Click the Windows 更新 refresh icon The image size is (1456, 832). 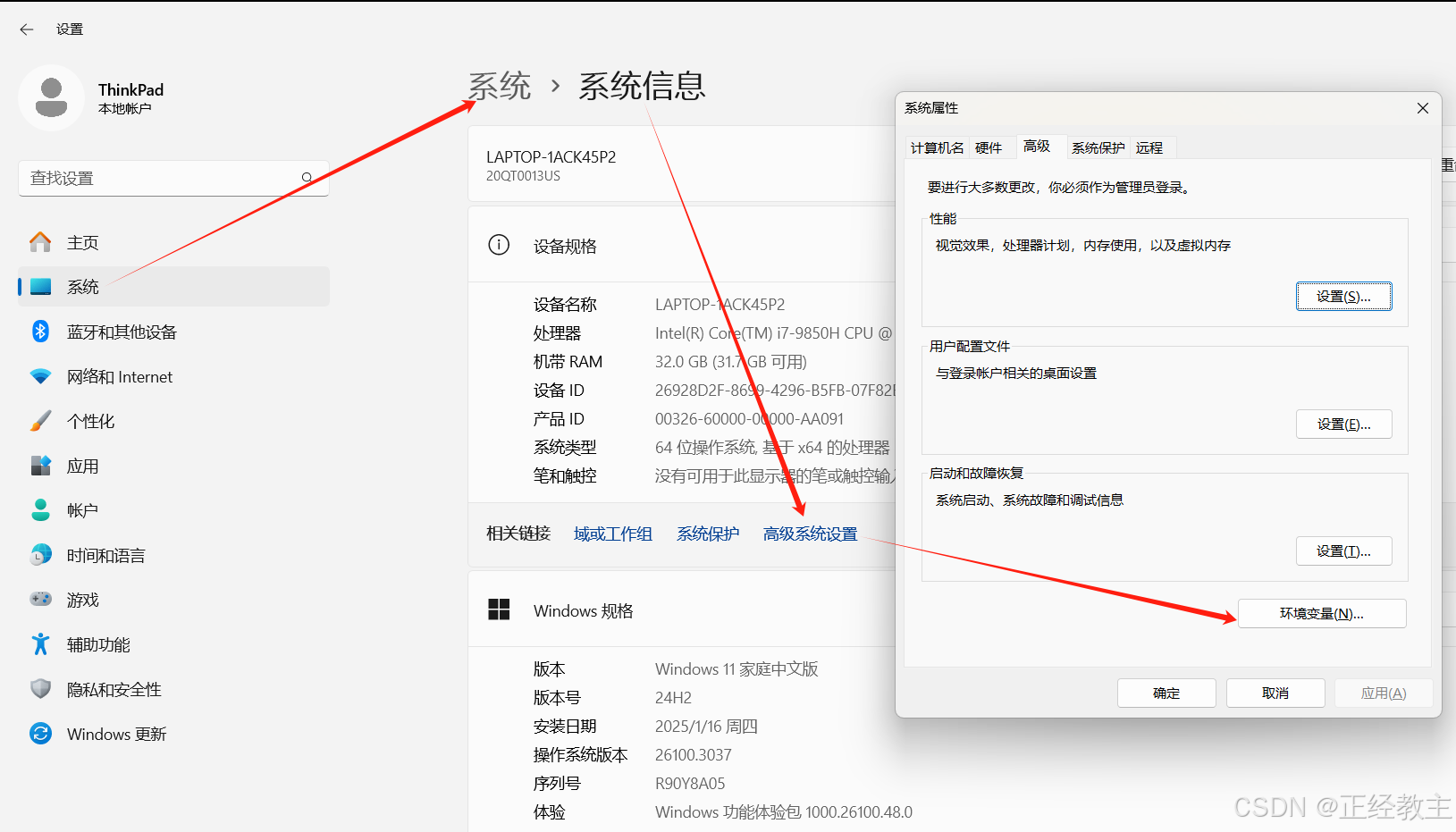pos(41,734)
